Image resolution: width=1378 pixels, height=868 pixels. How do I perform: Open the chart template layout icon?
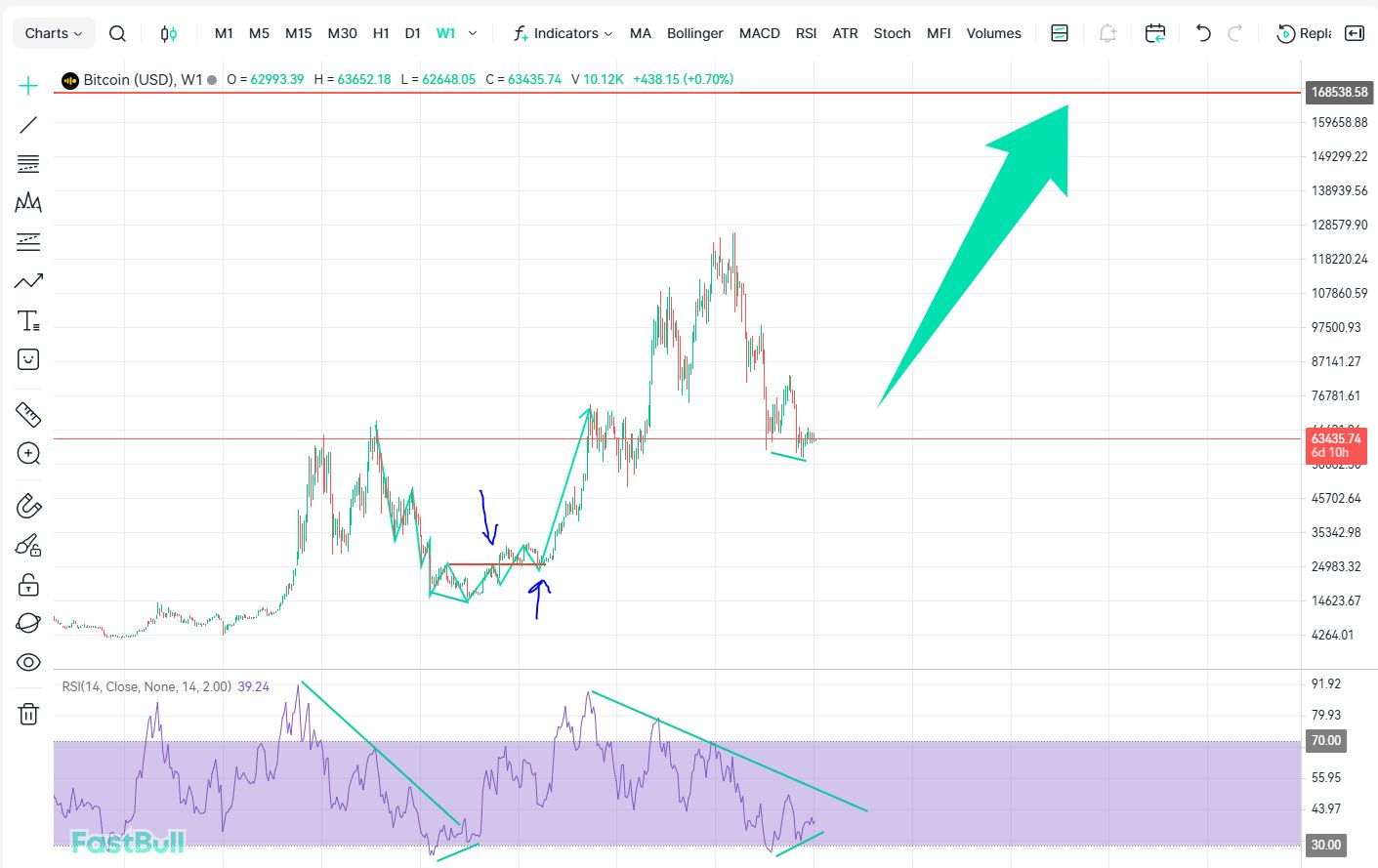tap(1060, 33)
